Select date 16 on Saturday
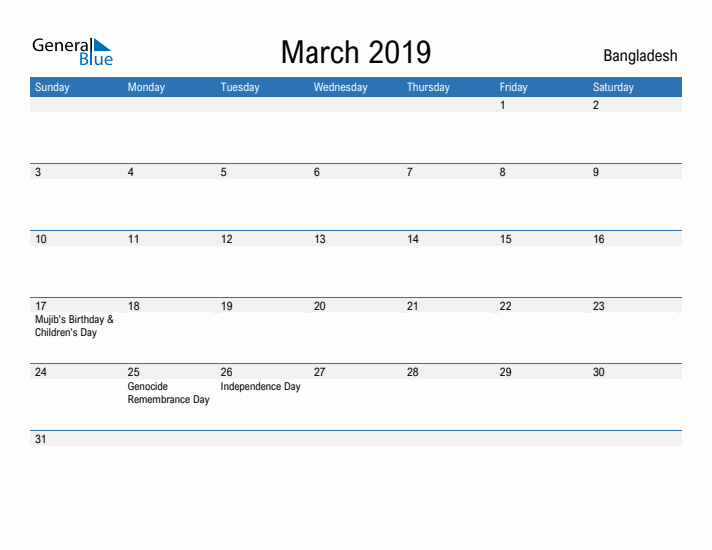The width and height of the screenshot is (712, 550). [599, 239]
